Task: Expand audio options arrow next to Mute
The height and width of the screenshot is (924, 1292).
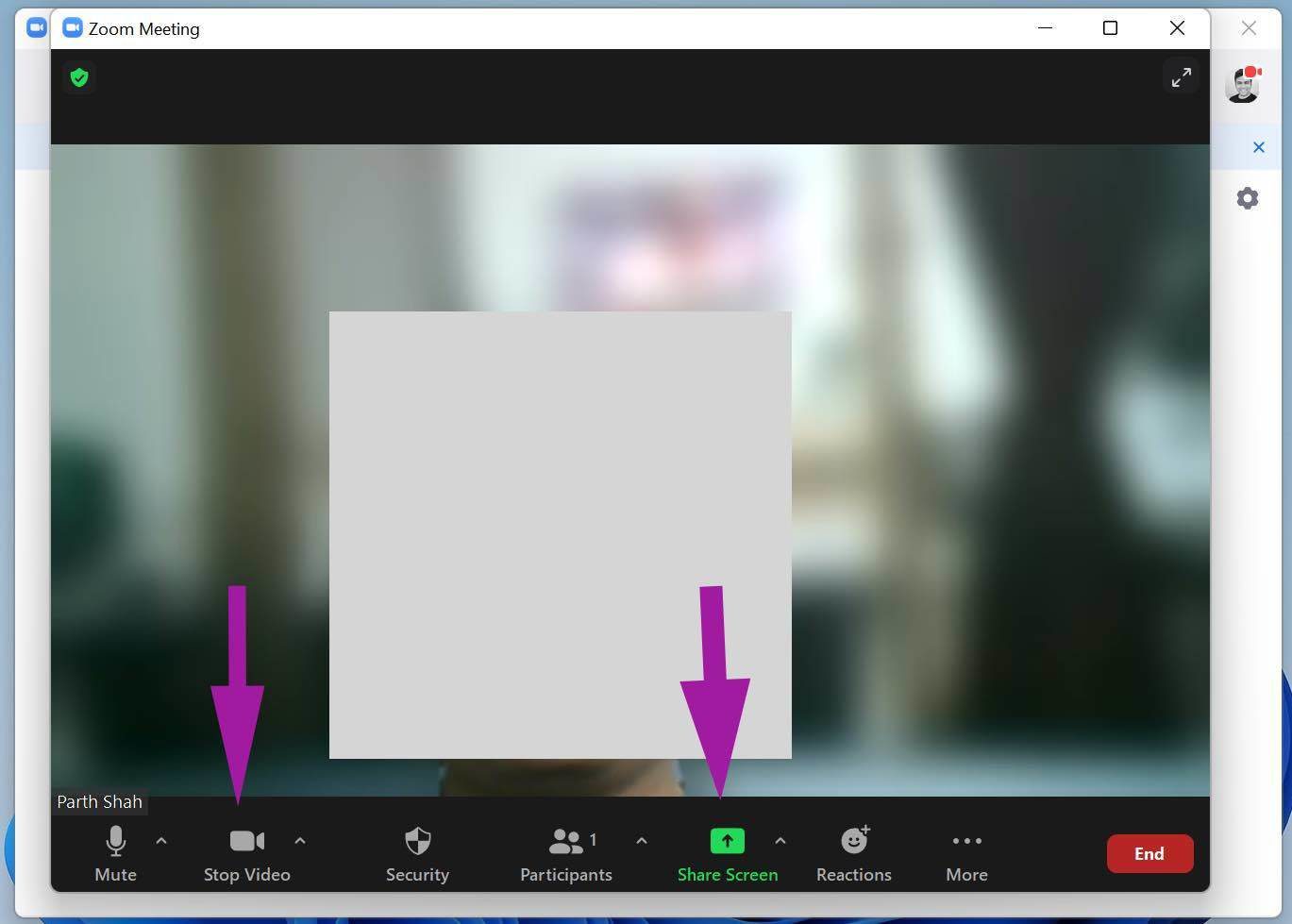Action: click(x=161, y=840)
